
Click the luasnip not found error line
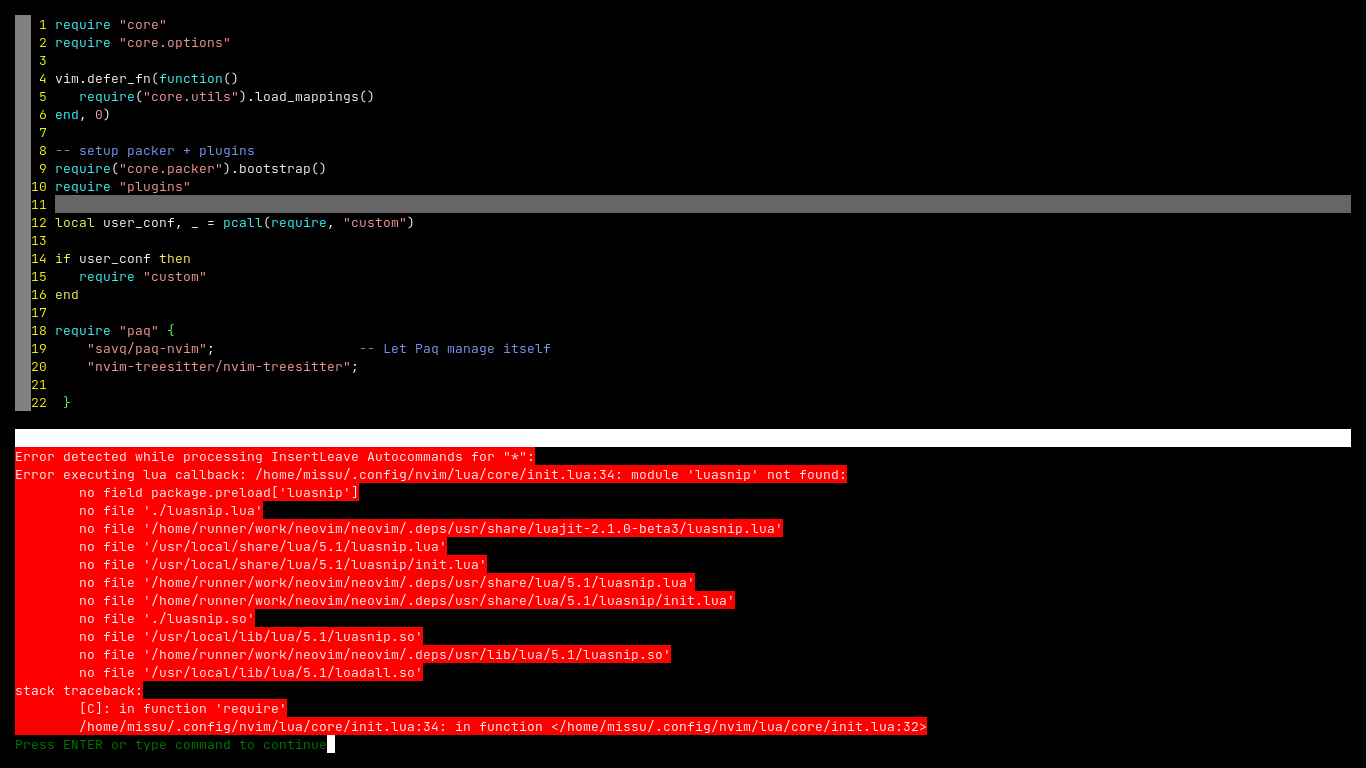tap(430, 474)
